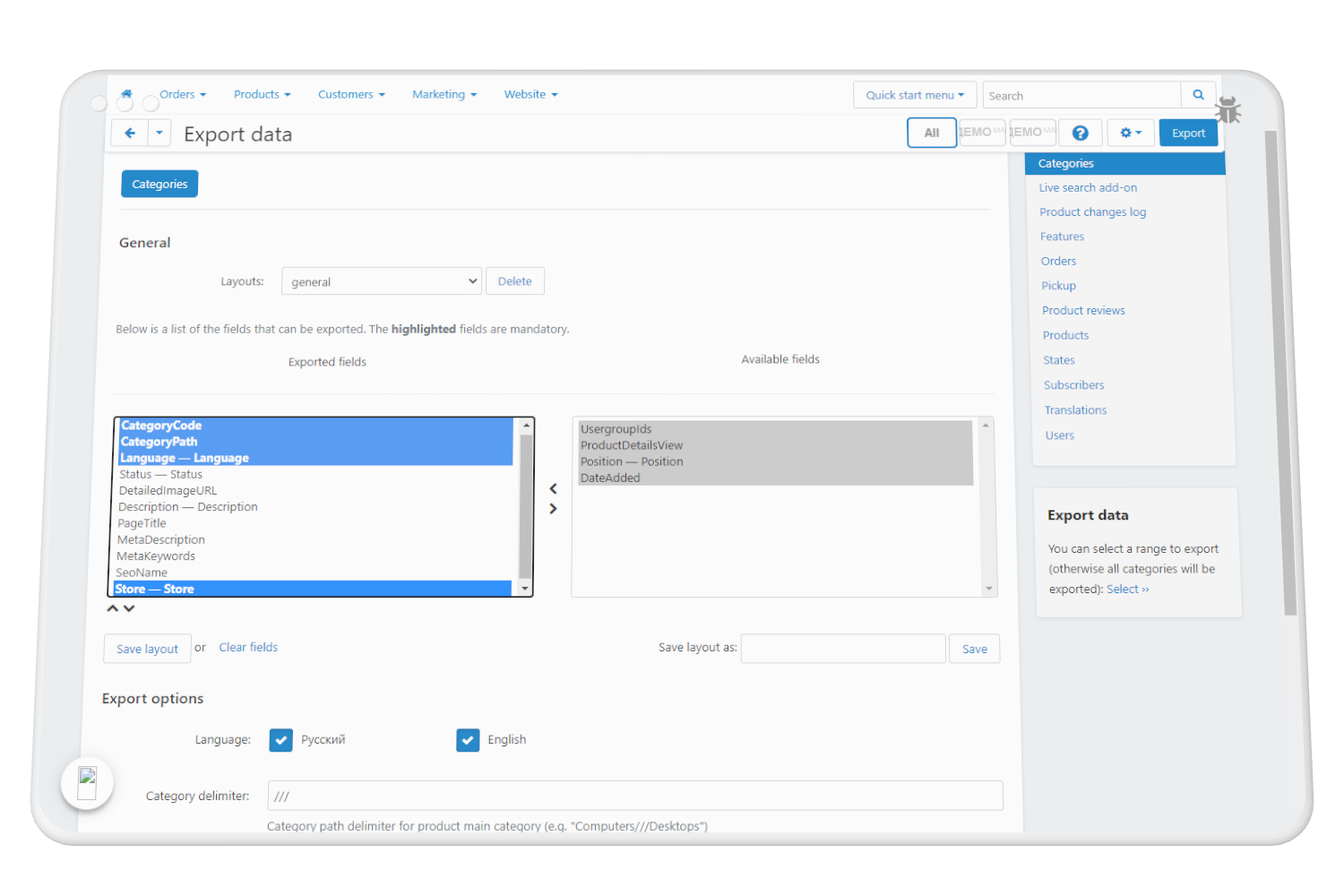
Task: Click the All storefronts button
Action: click(x=932, y=133)
